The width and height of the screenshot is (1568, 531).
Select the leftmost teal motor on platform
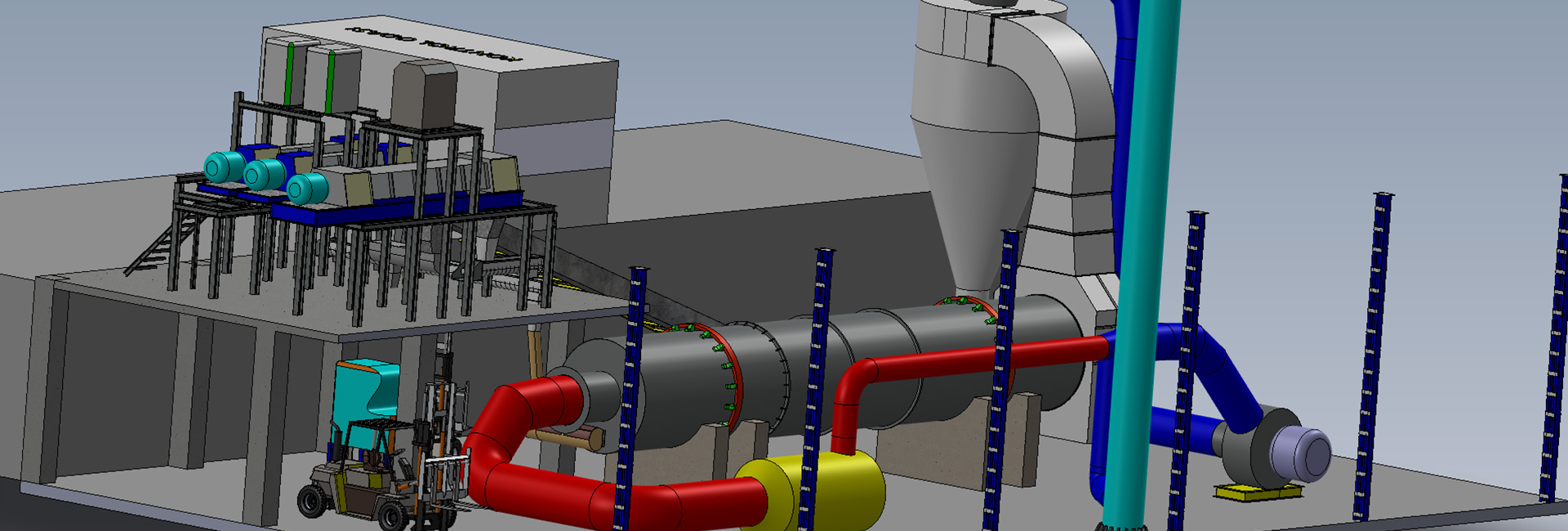[220, 167]
